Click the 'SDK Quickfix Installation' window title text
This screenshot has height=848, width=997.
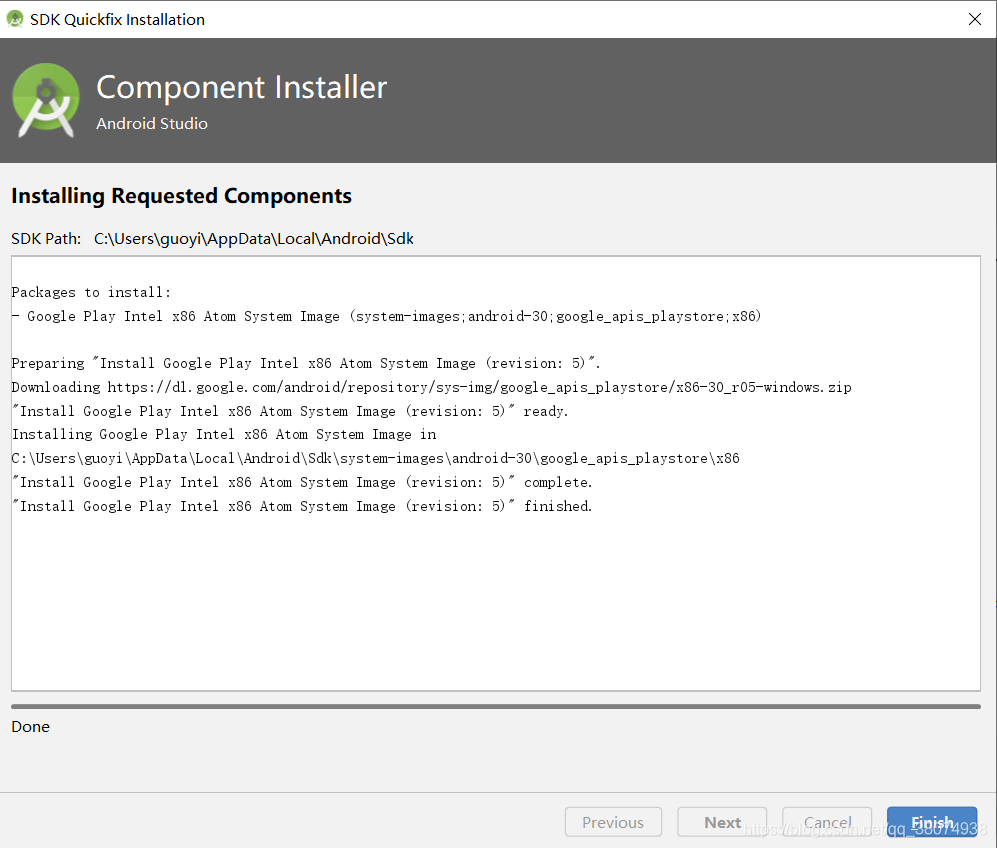118,20
